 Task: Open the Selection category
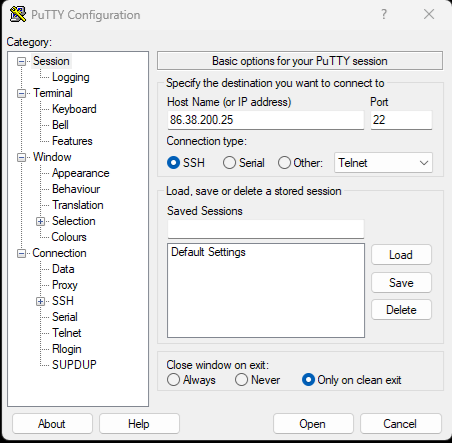click(x=74, y=221)
